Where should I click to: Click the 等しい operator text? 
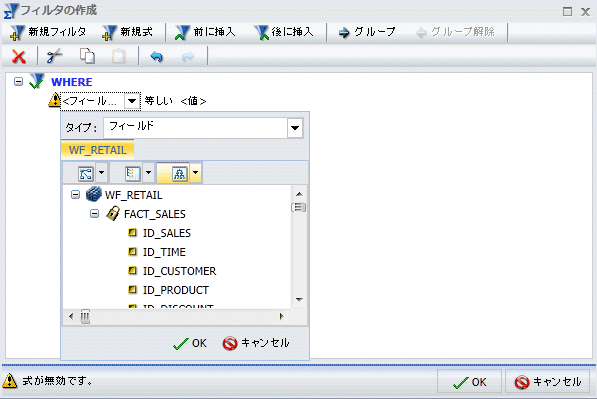tap(158, 101)
